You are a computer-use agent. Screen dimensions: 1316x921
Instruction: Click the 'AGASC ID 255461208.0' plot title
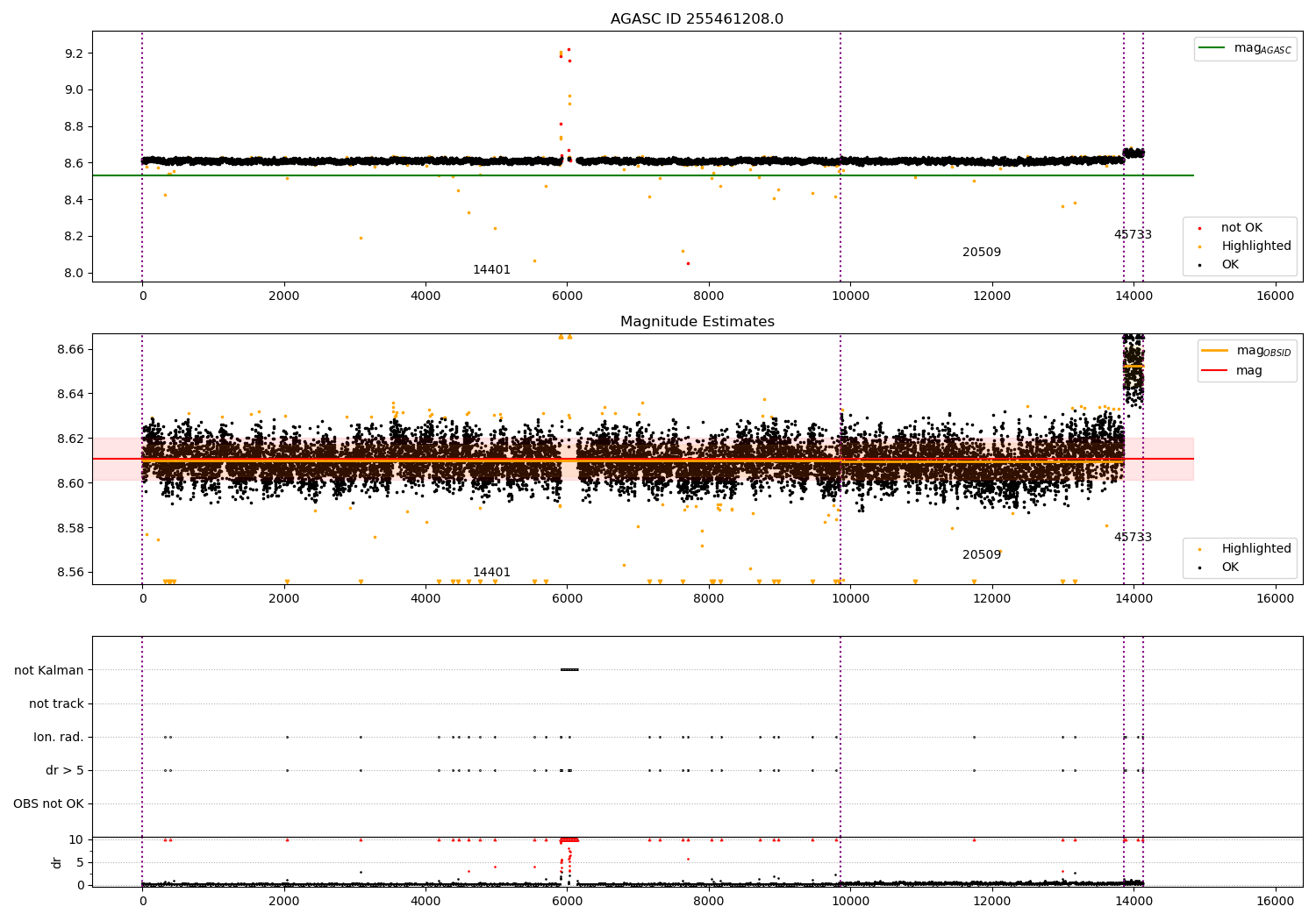coord(697,19)
